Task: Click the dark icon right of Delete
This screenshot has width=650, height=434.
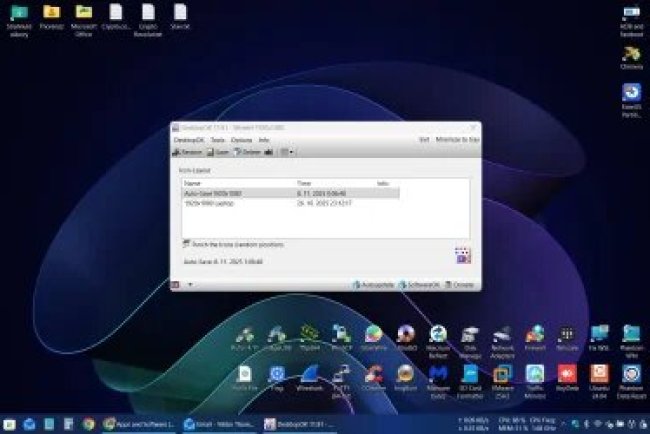Action: click(269, 152)
